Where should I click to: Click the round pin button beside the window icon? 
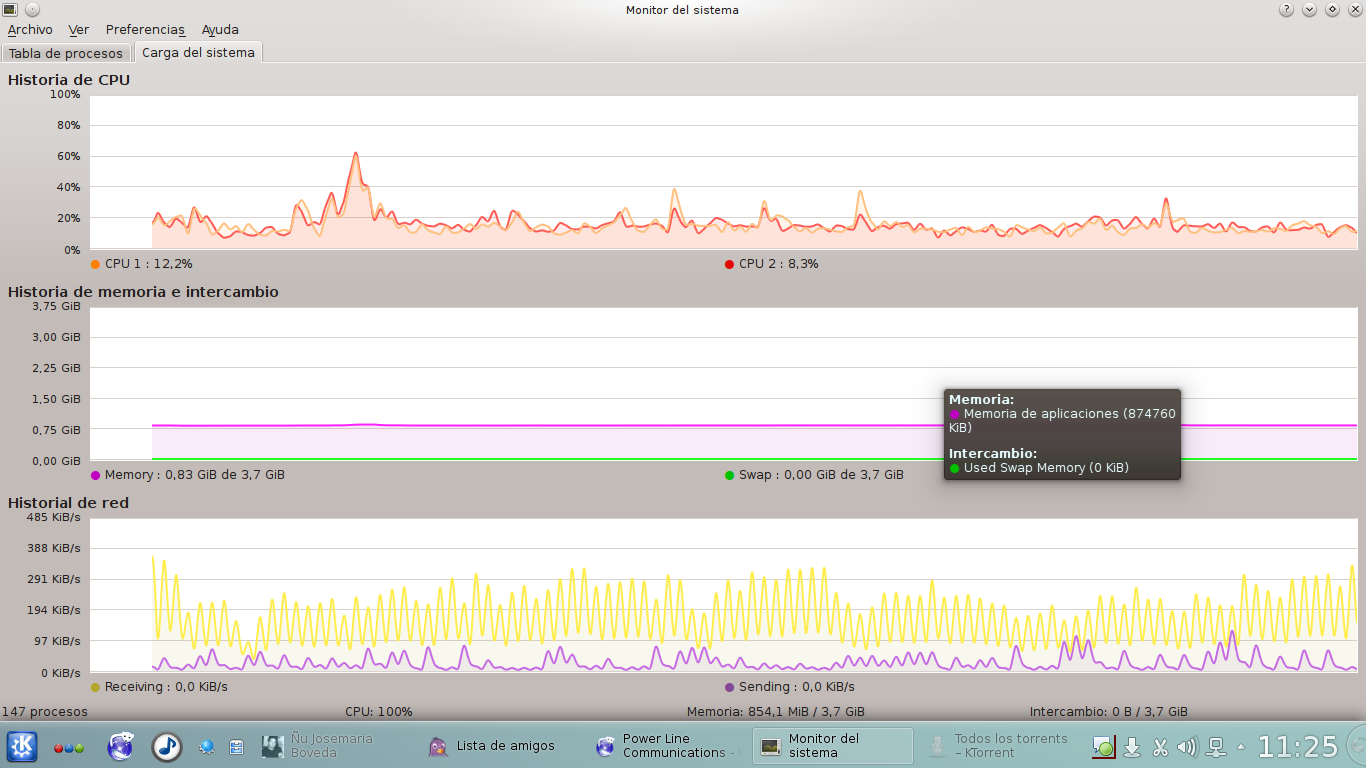coord(31,10)
